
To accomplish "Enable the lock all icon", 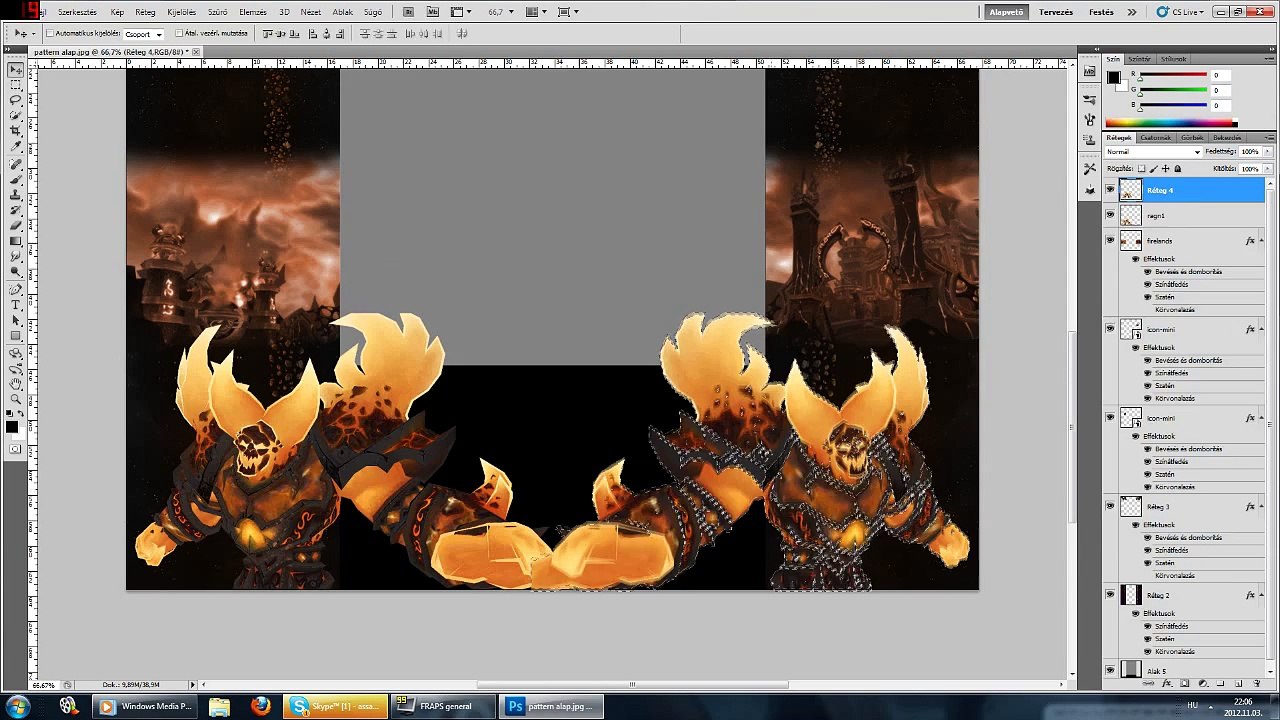I will coord(1177,169).
